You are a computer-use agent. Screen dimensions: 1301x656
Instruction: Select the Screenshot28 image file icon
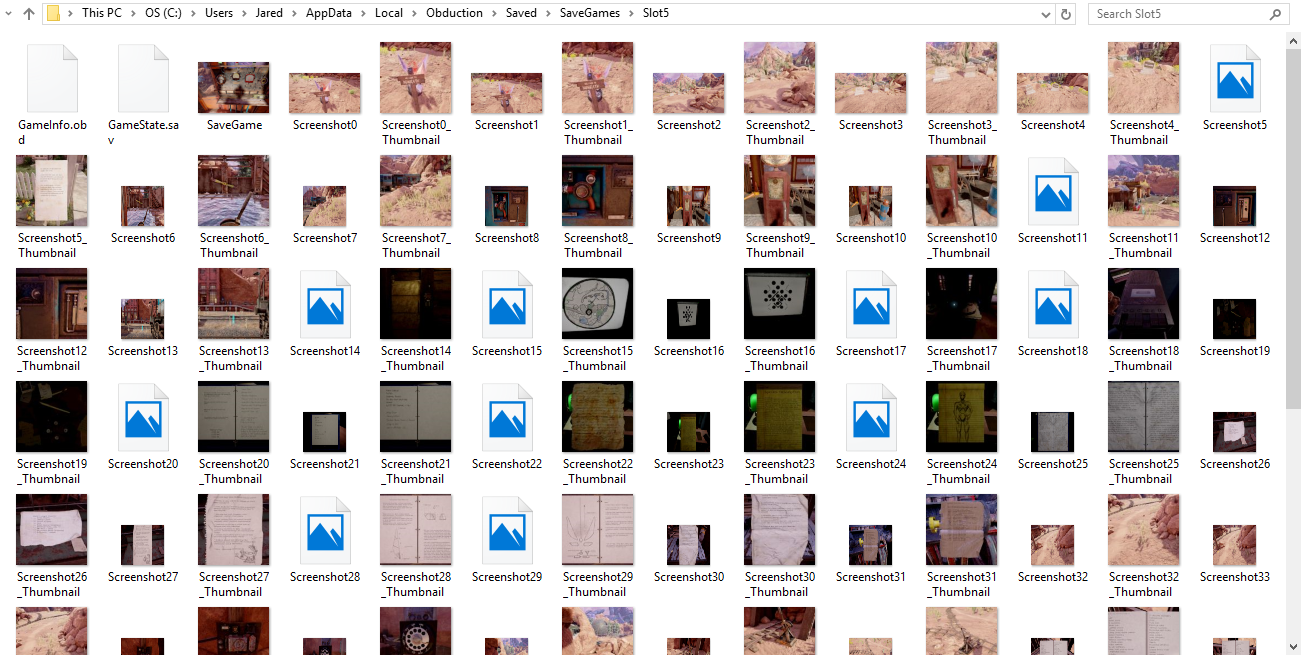[324, 531]
